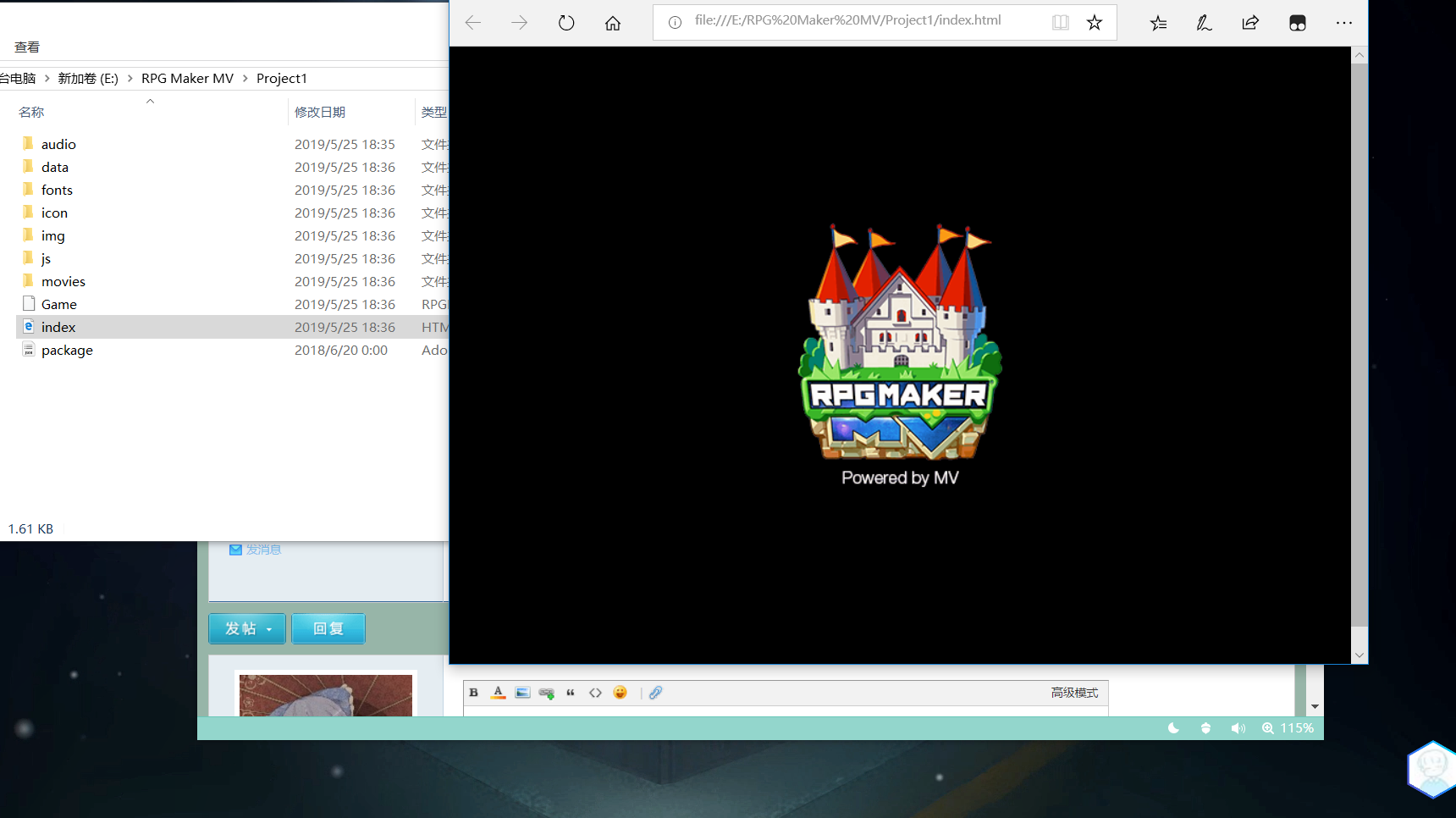Image resolution: width=1456 pixels, height=818 pixels.
Task: Insert an emoji in the forum editor
Action: click(620, 693)
